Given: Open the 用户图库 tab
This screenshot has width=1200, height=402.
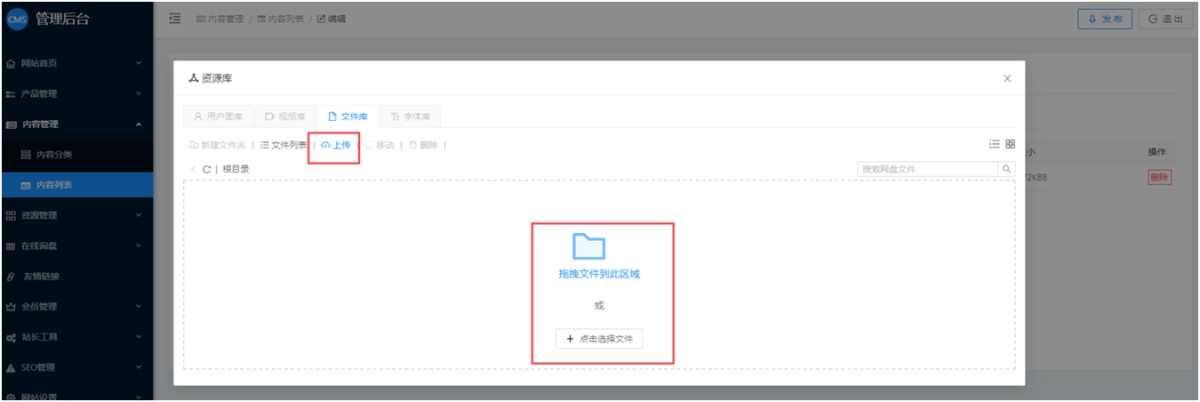Looking at the screenshot, I should point(218,116).
